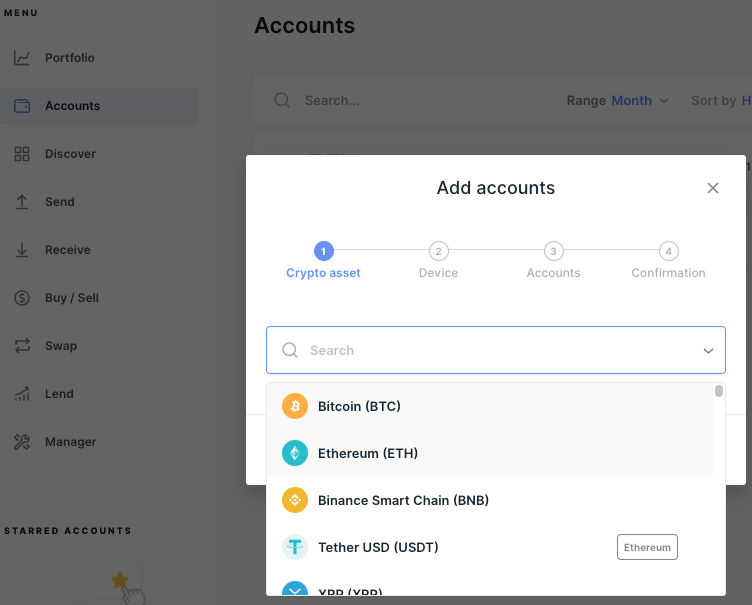Click the Manager tools icon
The width and height of the screenshot is (752, 605).
22,442
